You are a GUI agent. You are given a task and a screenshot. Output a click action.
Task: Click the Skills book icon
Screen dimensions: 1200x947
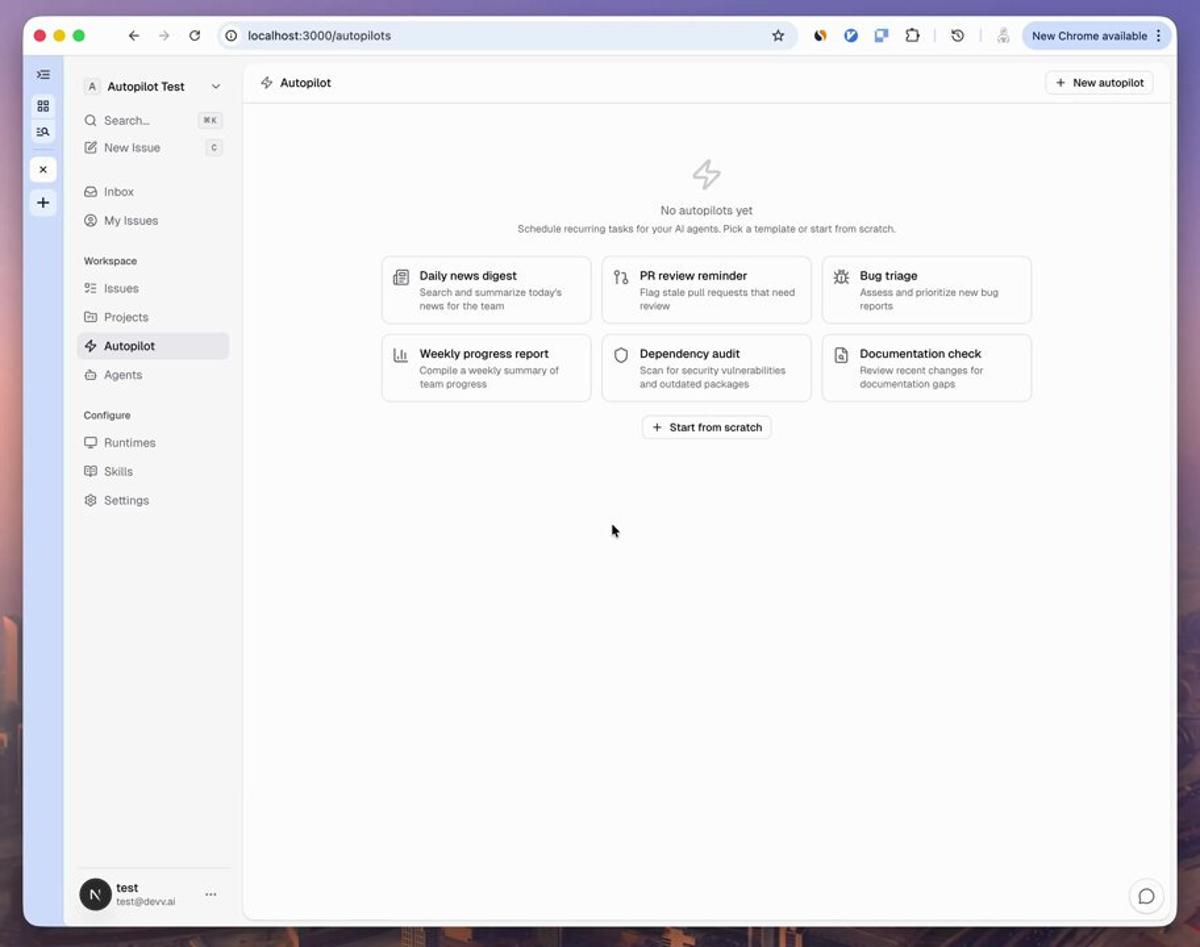pos(91,472)
